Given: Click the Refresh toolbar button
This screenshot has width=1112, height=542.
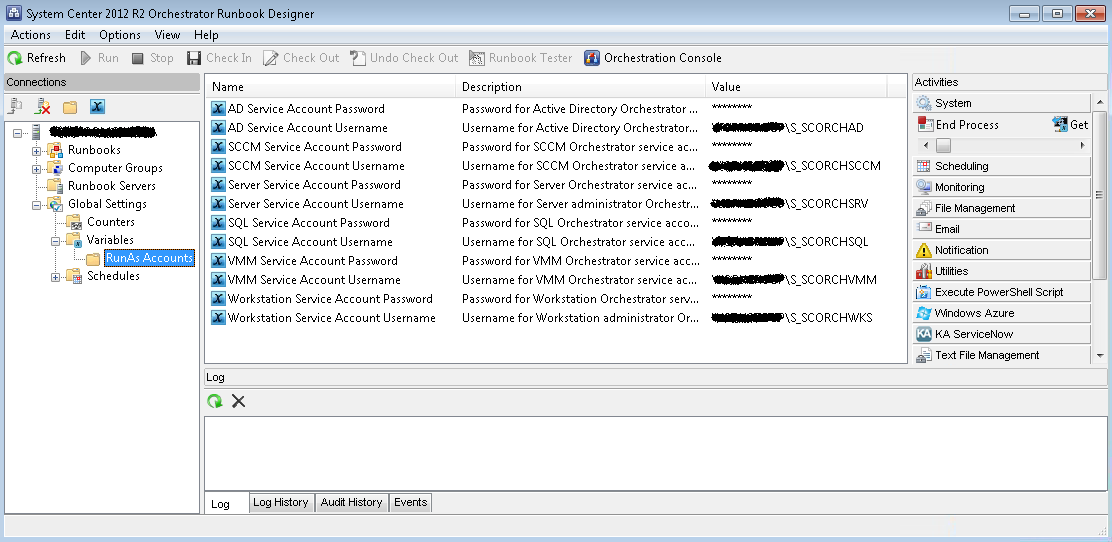Looking at the screenshot, I should [36, 58].
